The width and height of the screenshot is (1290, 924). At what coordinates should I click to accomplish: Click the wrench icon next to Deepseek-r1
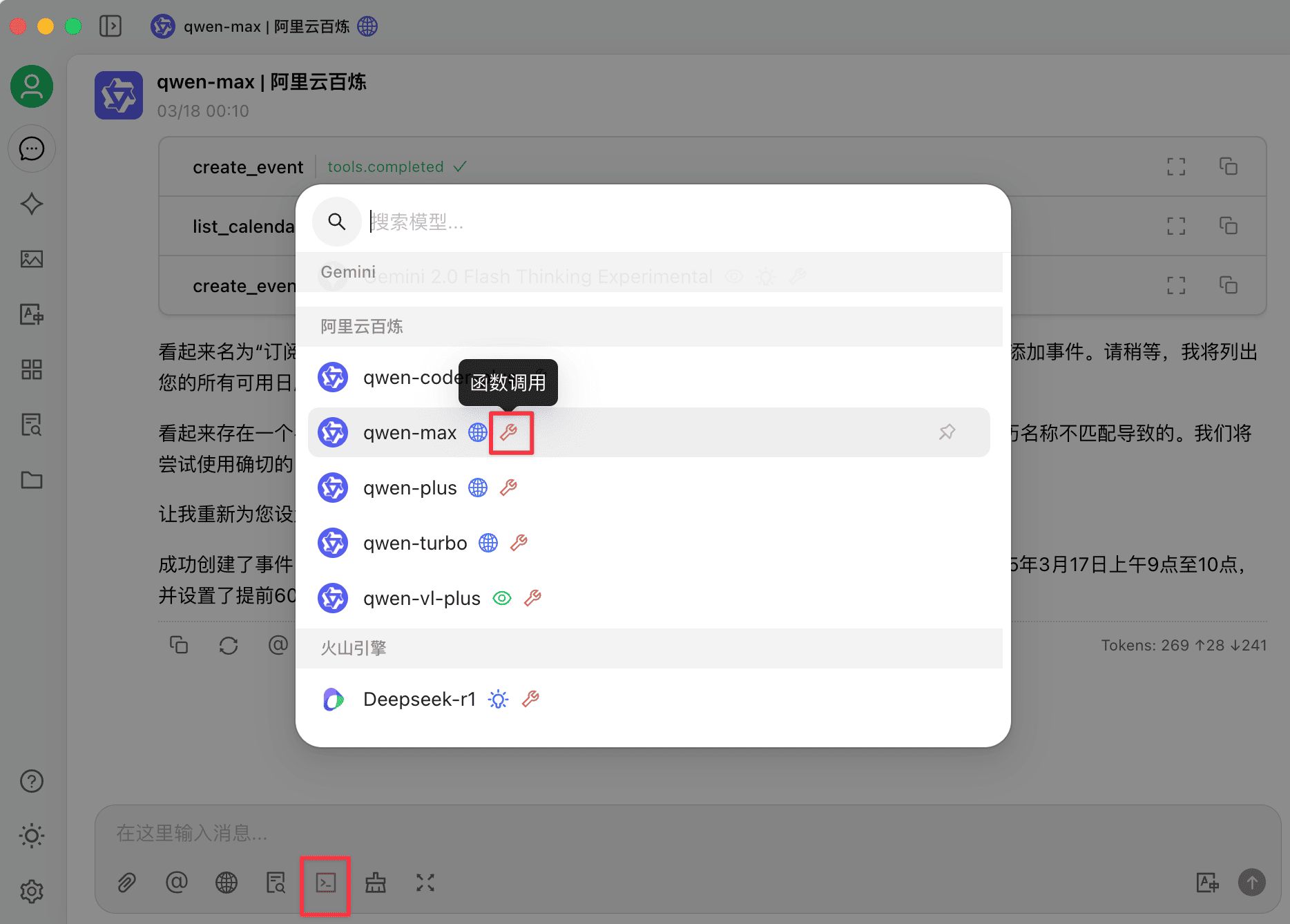[531, 699]
